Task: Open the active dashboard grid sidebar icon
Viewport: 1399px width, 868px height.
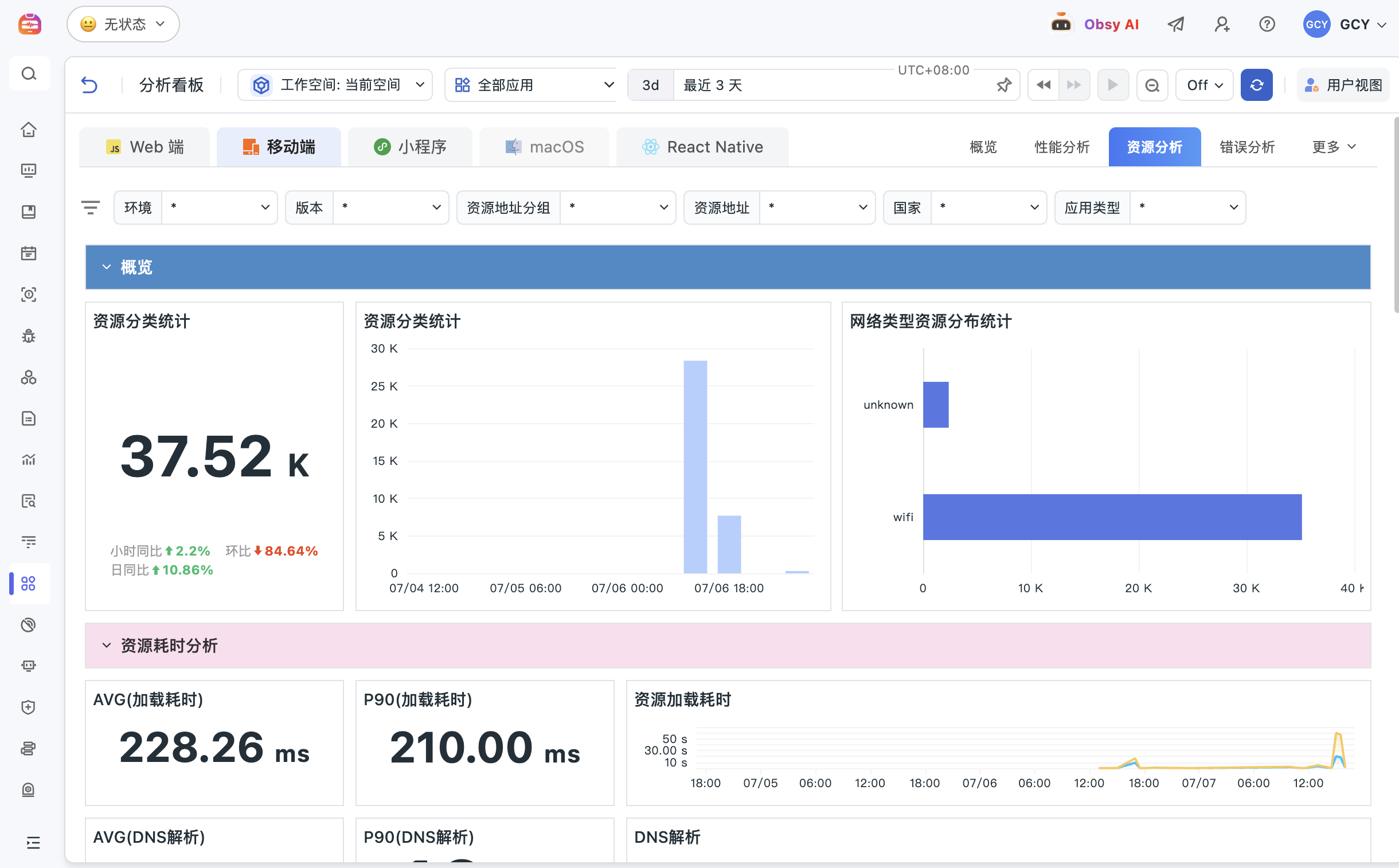Action: pos(29,584)
